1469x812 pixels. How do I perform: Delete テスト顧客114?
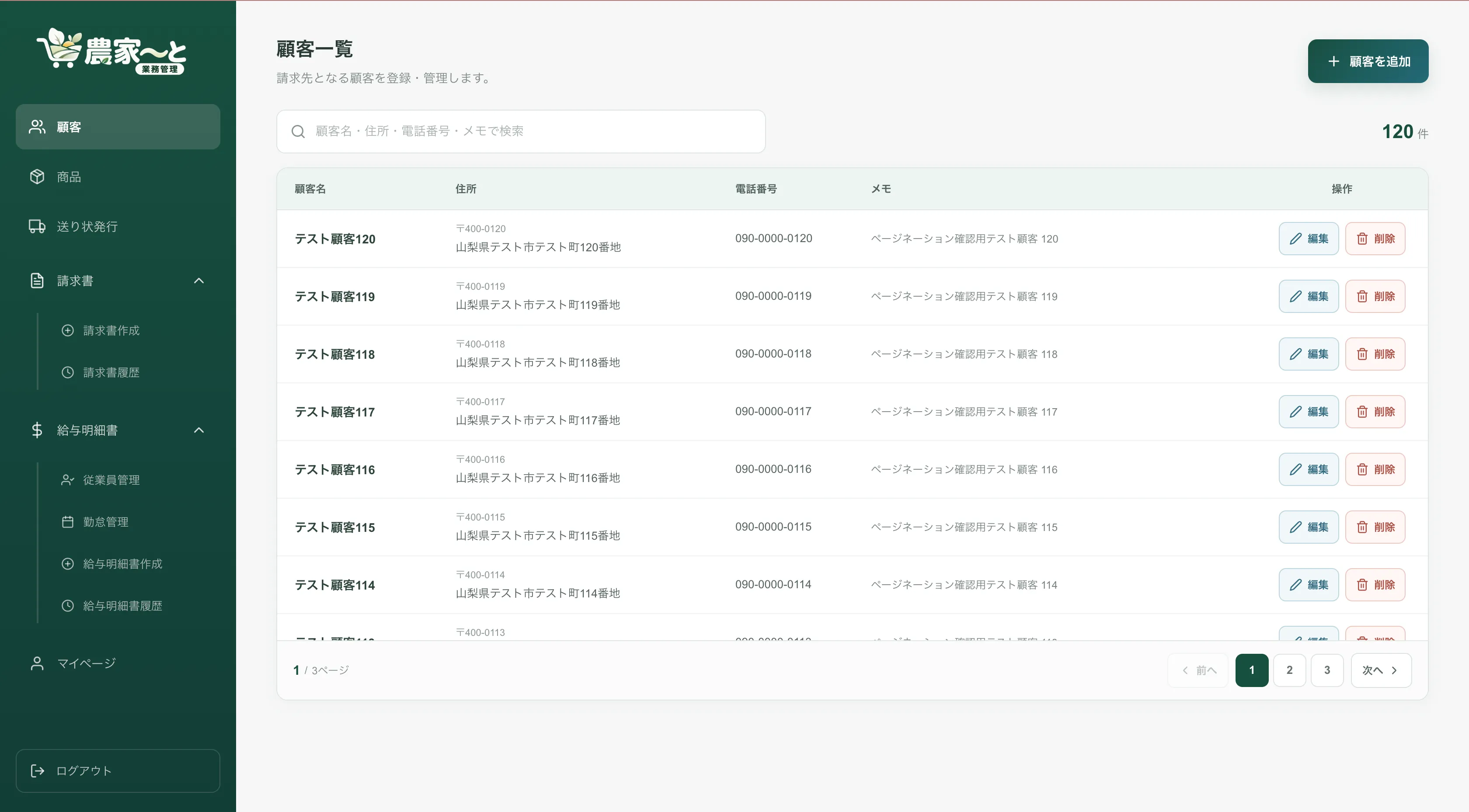[1375, 584]
